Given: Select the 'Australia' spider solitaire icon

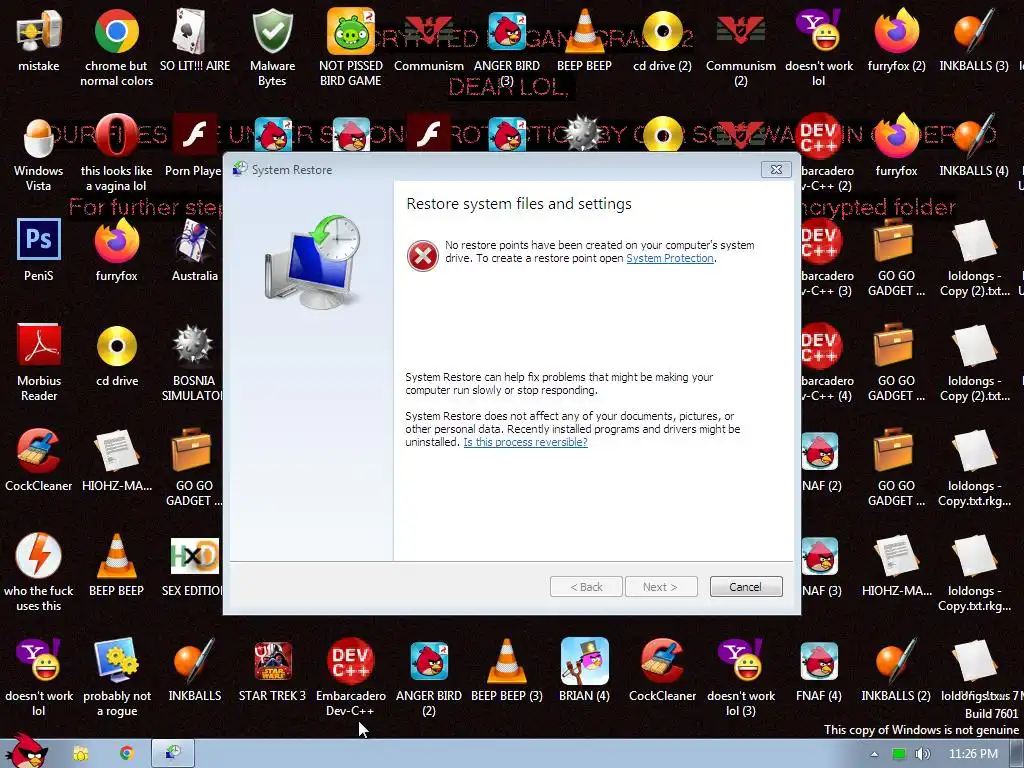Looking at the screenshot, I should (195, 250).
